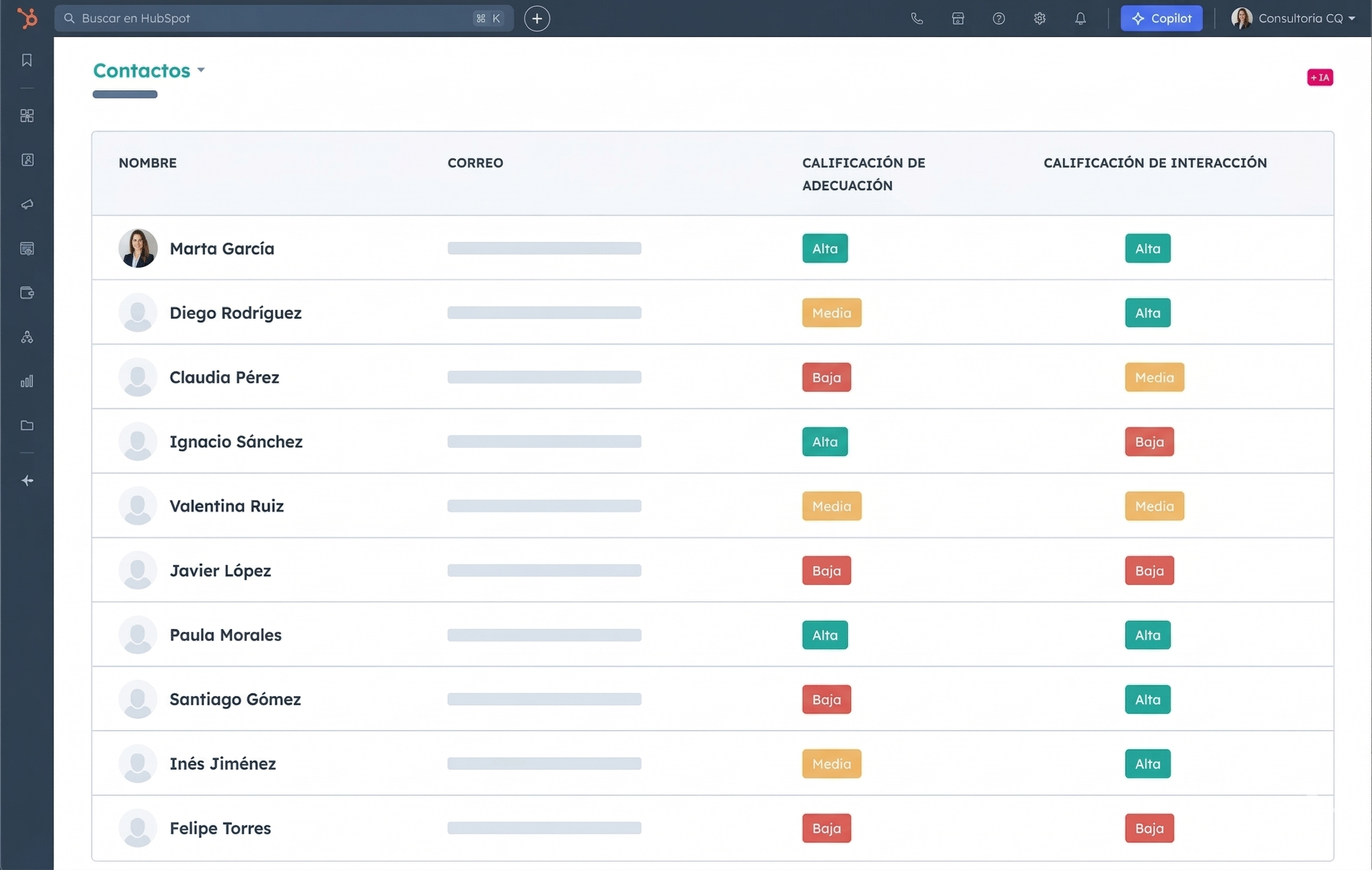Click Diego Rodríguez's Media adecuación badge
Viewport: 1372px width, 870px height.
pyautogui.click(x=832, y=313)
